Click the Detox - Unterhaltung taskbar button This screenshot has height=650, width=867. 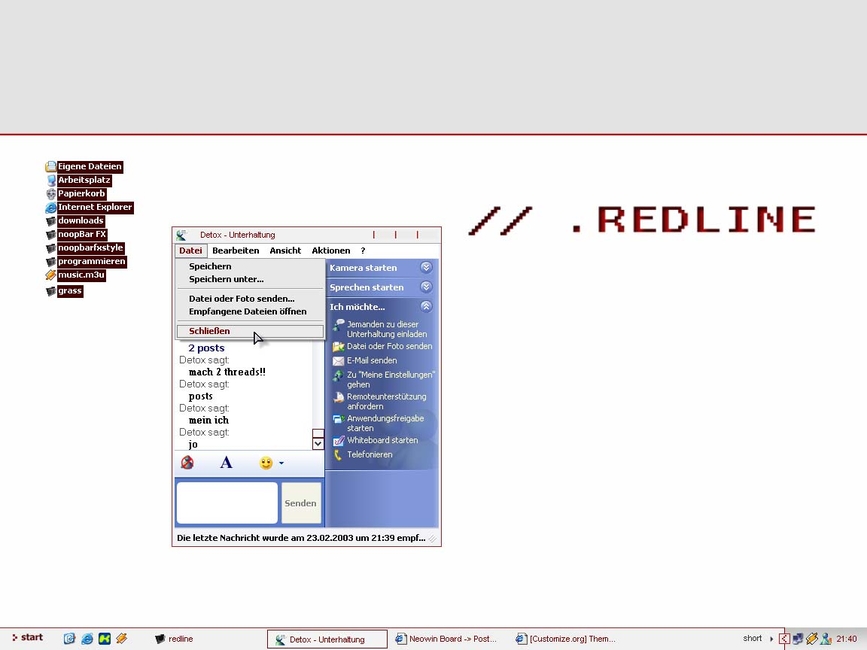327,639
